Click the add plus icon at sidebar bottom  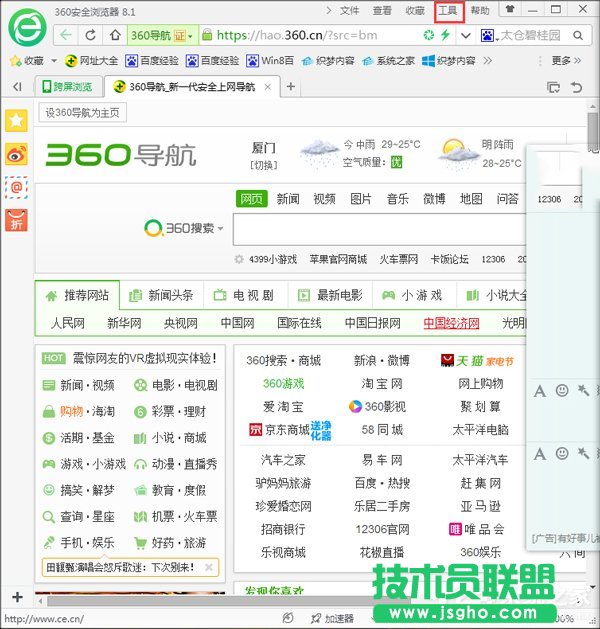click(x=16, y=596)
